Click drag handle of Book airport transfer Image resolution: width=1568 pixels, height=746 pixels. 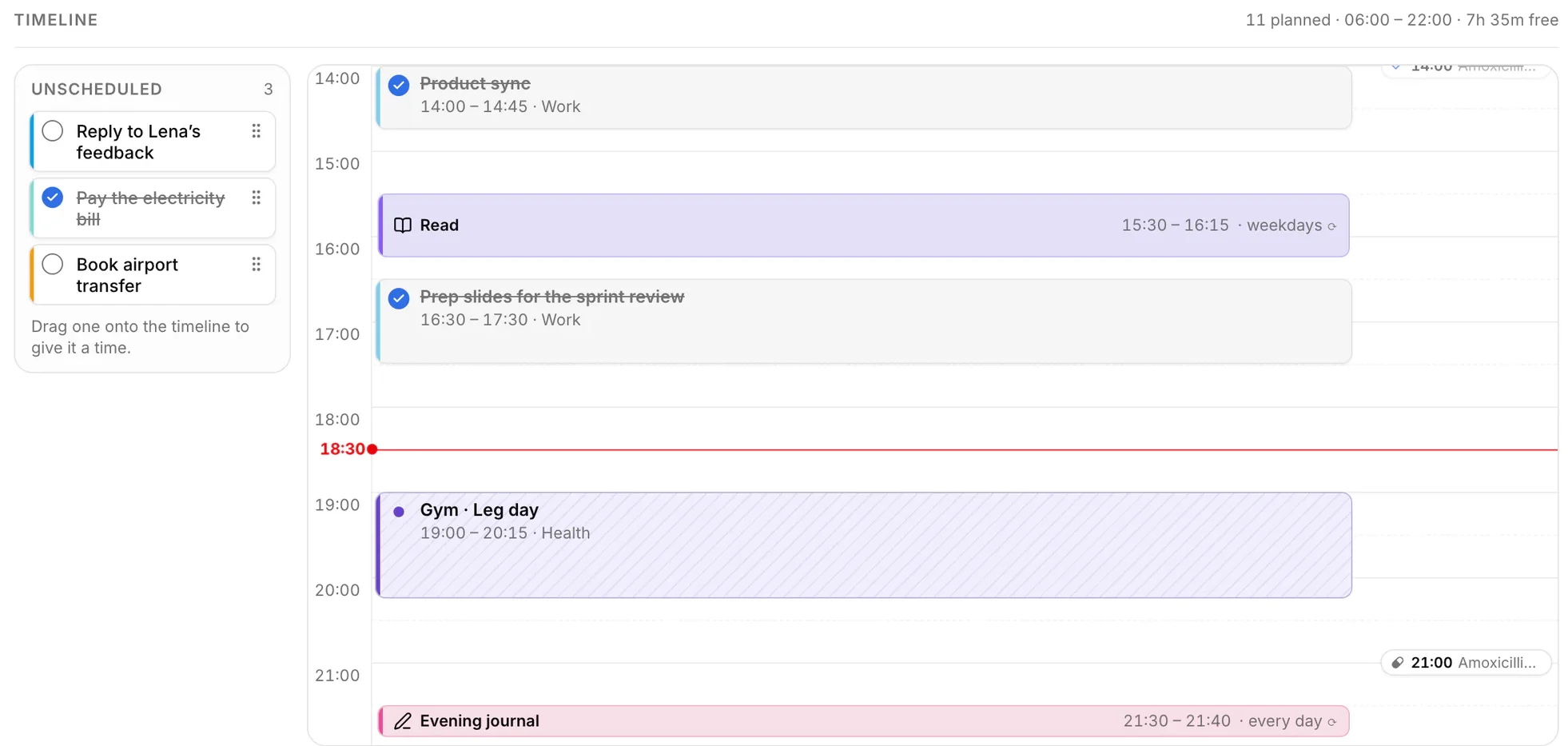pos(256,265)
